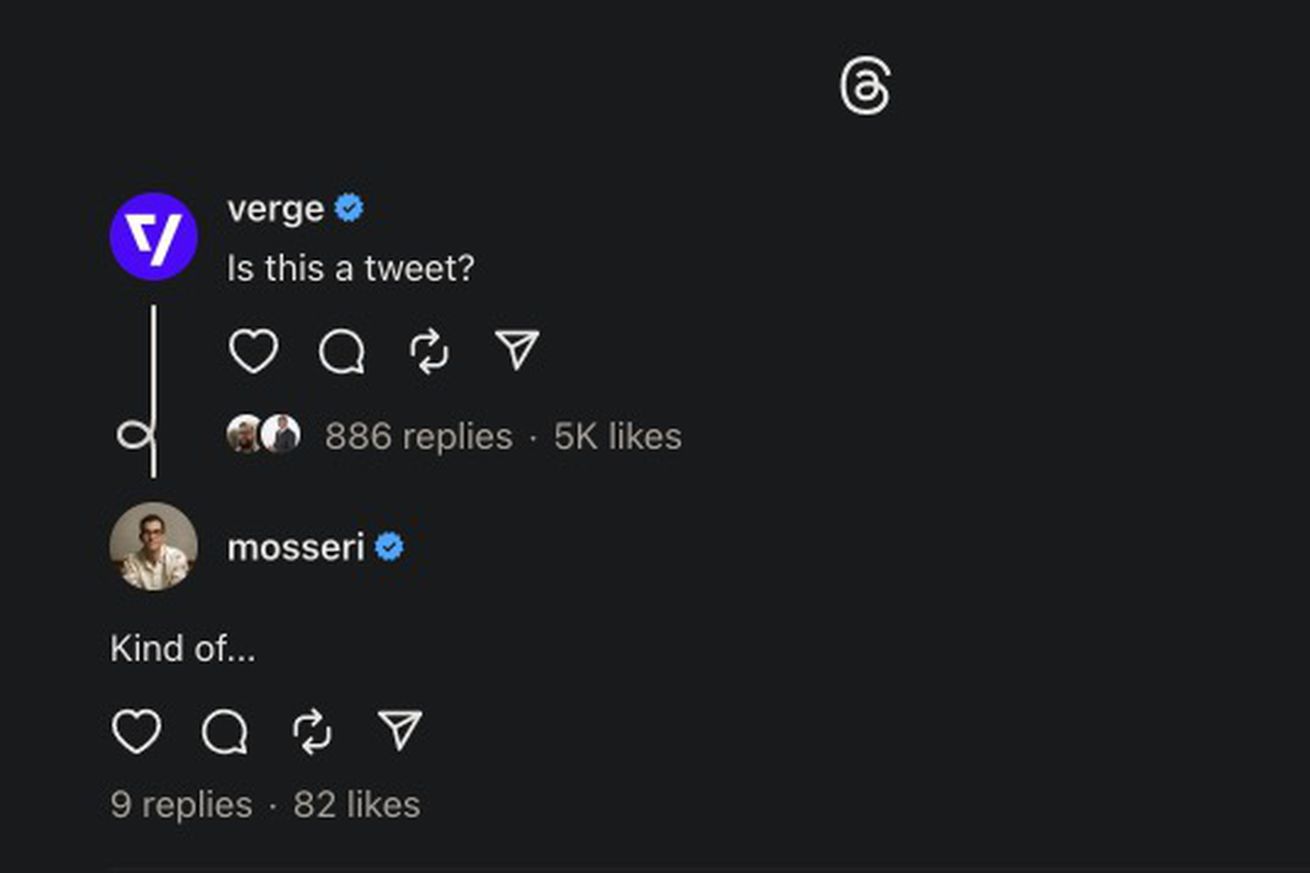1310x873 pixels.
Task: Open the verge profile avatar
Action: point(153,236)
